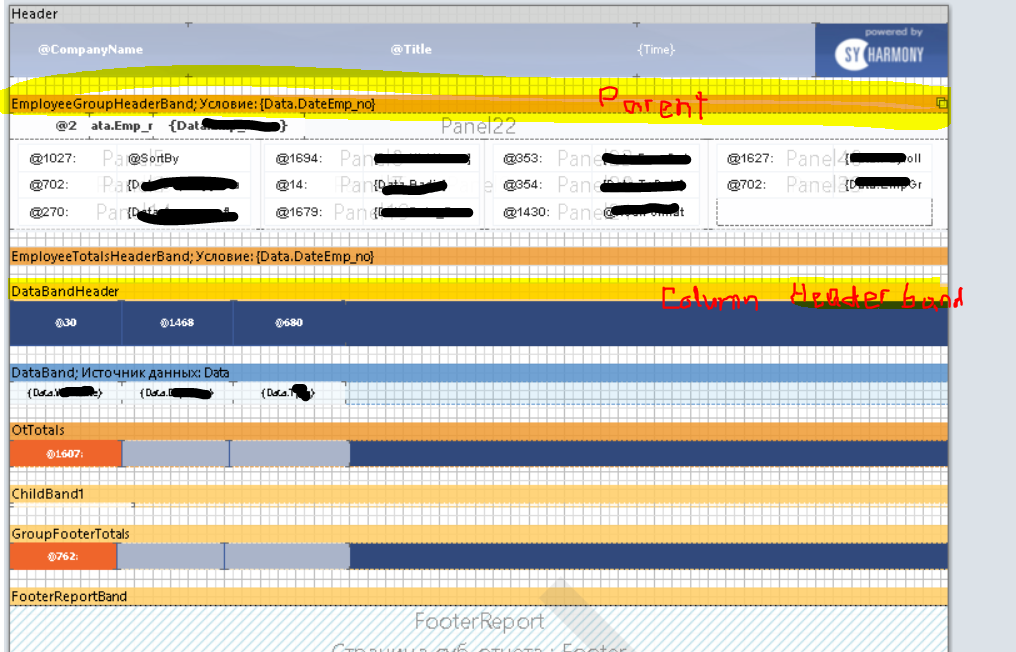Select the empty dashed panel under right @702:
This screenshot has height=652, width=1016.
[824, 213]
